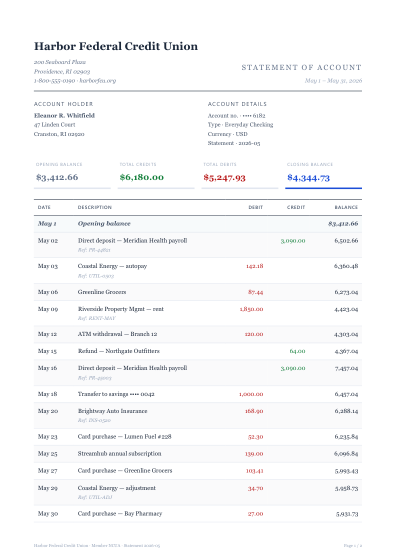The width and height of the screenshot is (396, 560).
Task: Click the account number line ending 6182
Action: [x=236, y=115]
